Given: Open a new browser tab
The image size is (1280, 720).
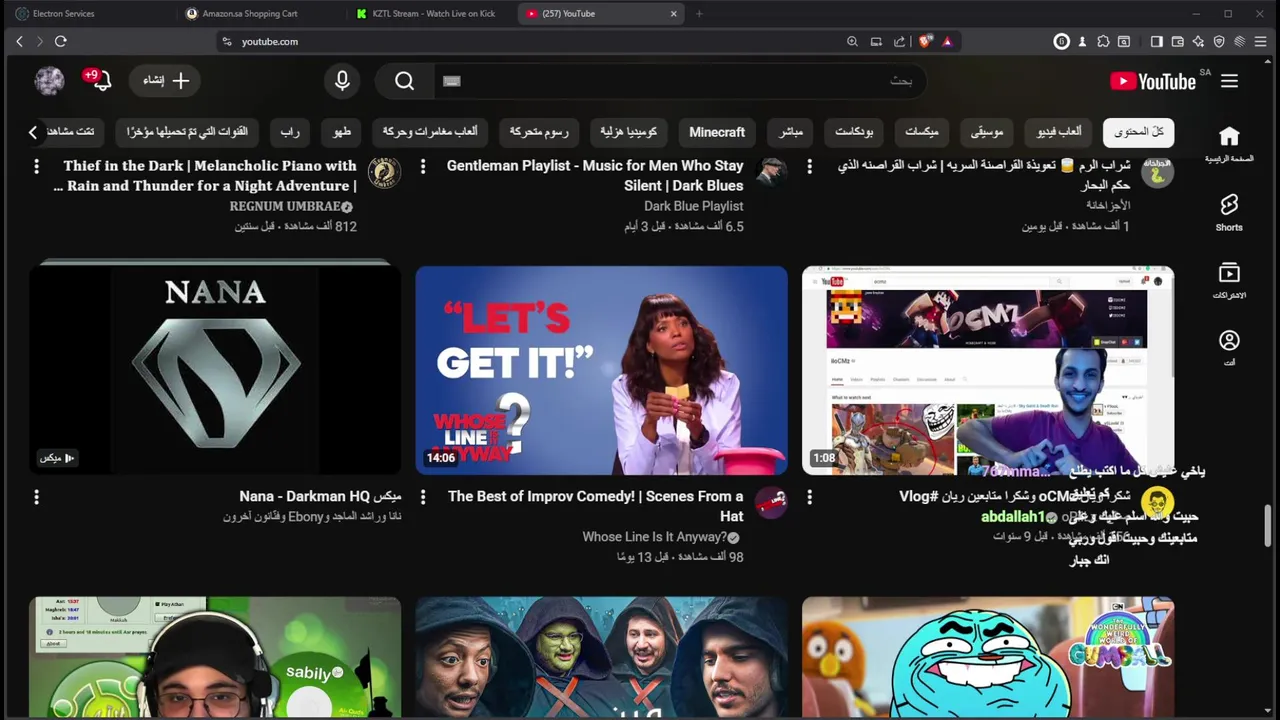Looking at the screenshot, I should click(x=699, y=14).
